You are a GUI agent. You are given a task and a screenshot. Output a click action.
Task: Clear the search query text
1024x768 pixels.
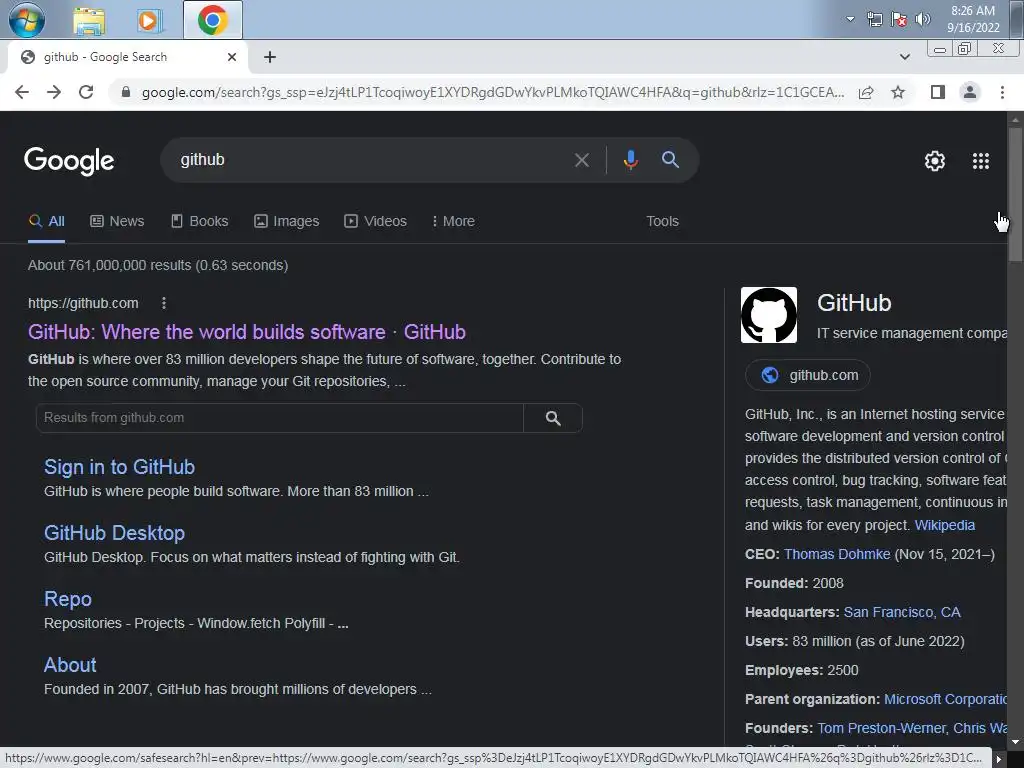(x=581, y=160)
